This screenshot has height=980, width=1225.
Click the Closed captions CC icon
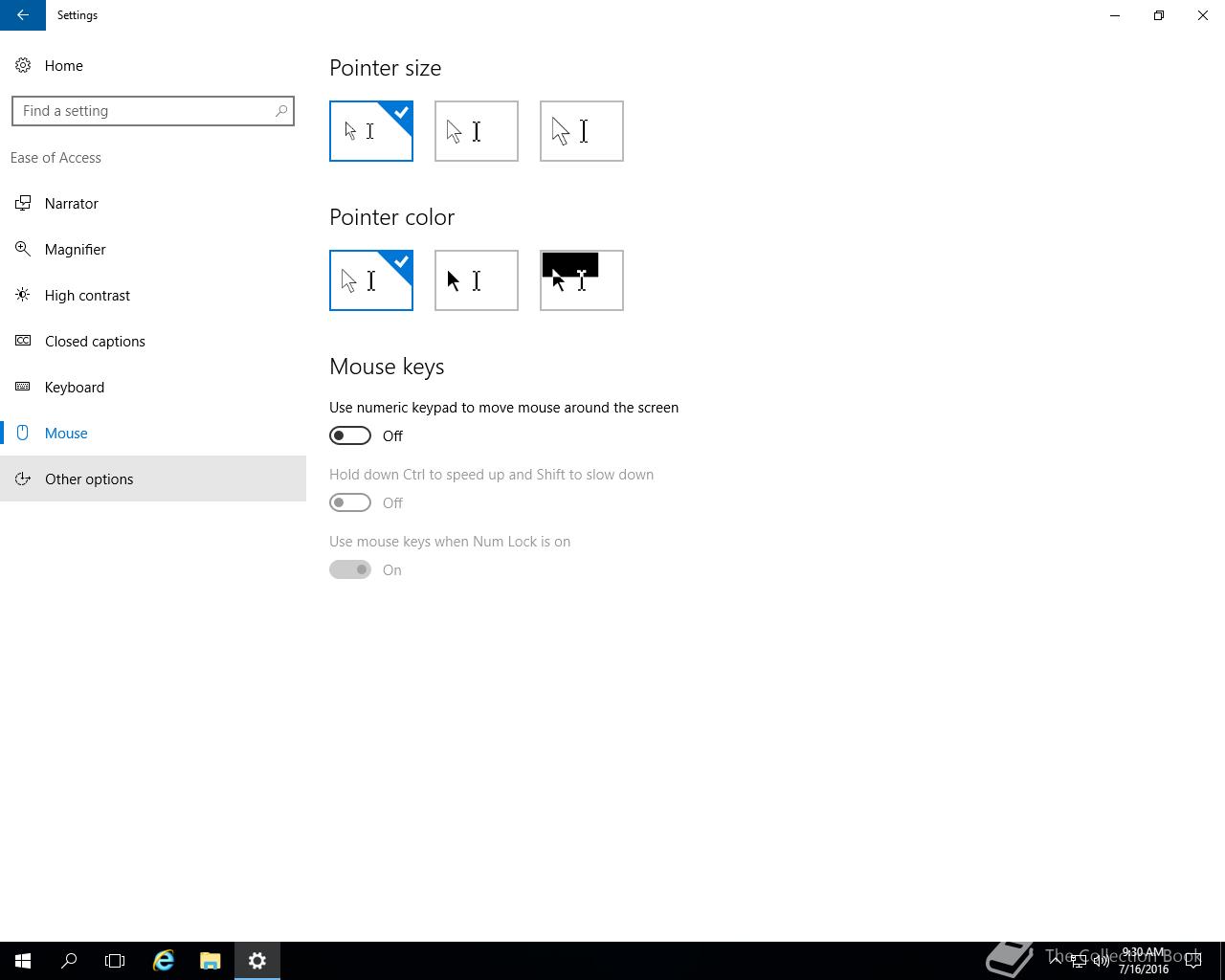(23, 341)
